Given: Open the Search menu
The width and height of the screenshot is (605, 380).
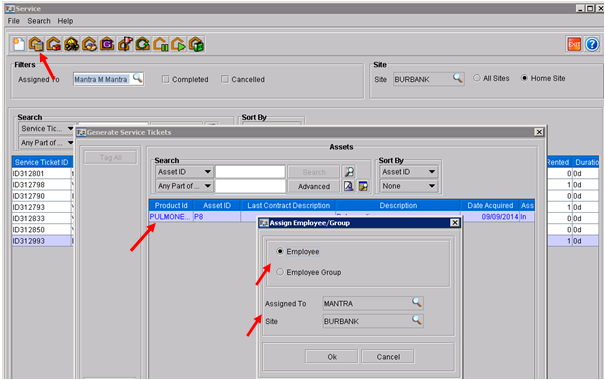Looking at the screenshot, I should pyautogui.click(x=39, y=21).
